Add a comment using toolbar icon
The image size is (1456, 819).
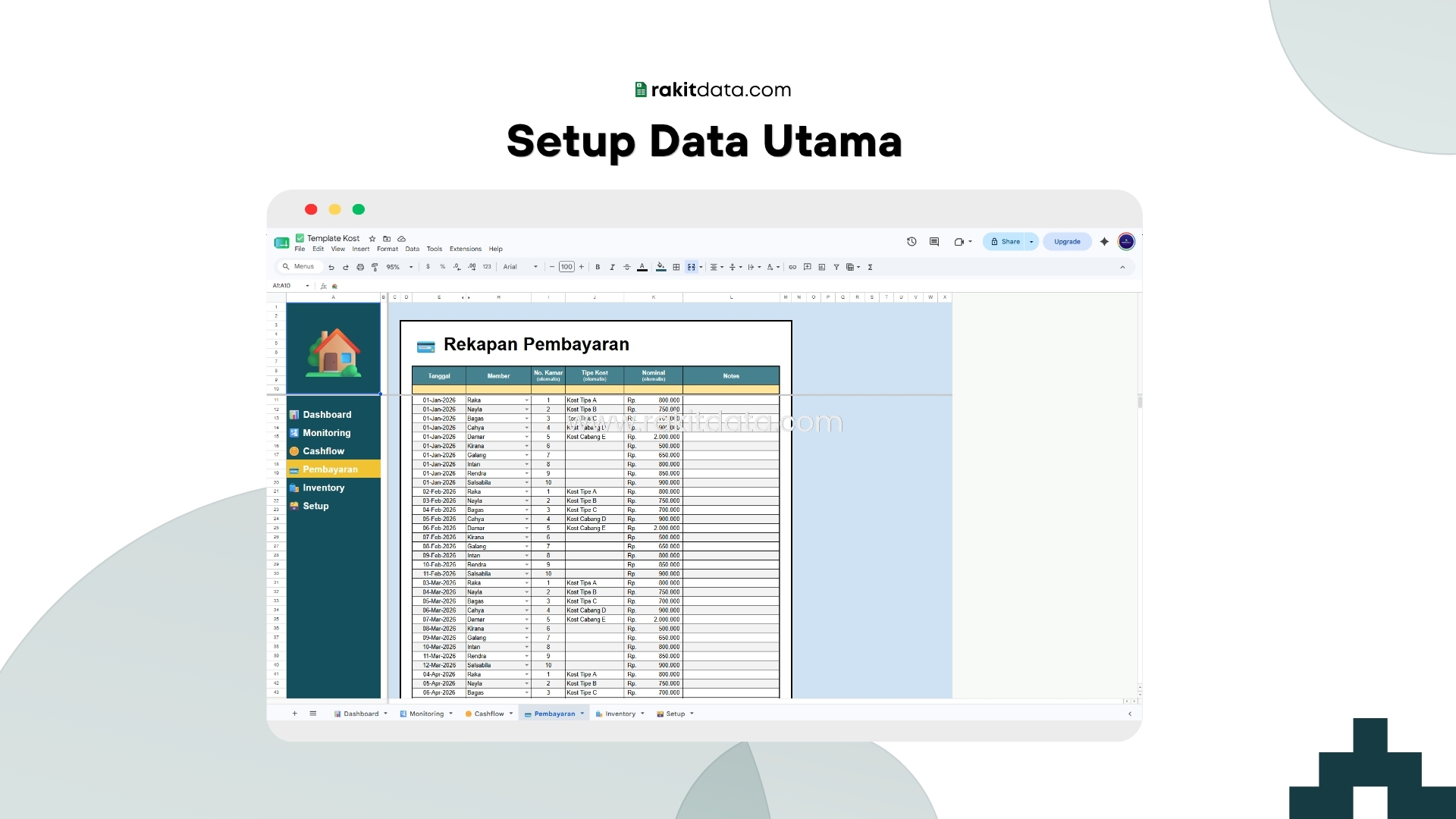click(808, 267)
